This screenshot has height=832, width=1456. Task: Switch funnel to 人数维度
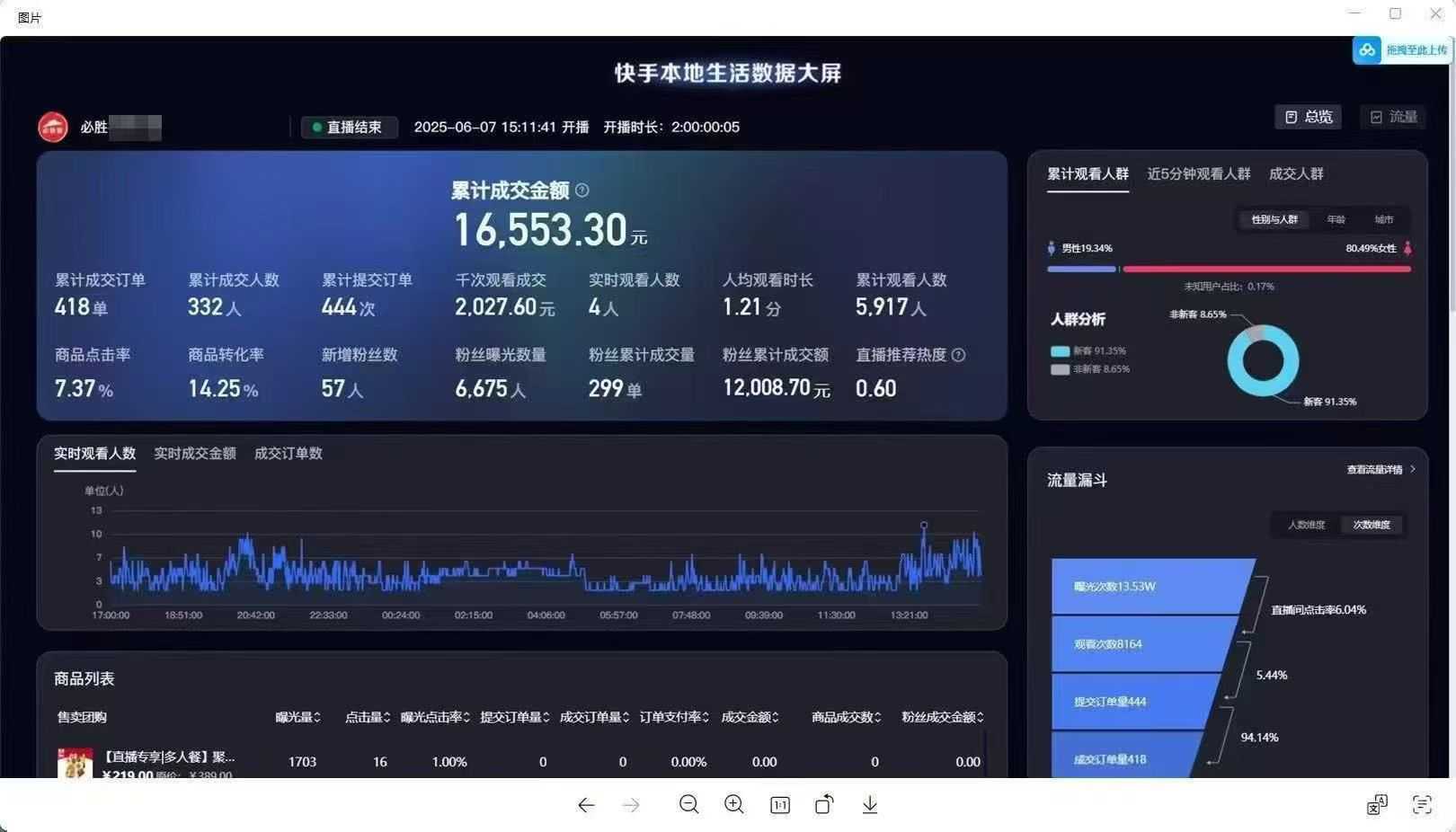(1306, 525)
